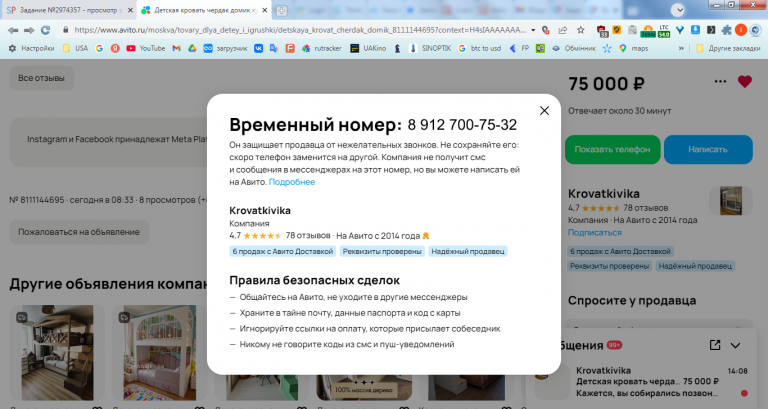The width and height of the screenshot is (768, 409).
Task: Open rutracker bookmark
Action: coord(322,48)
